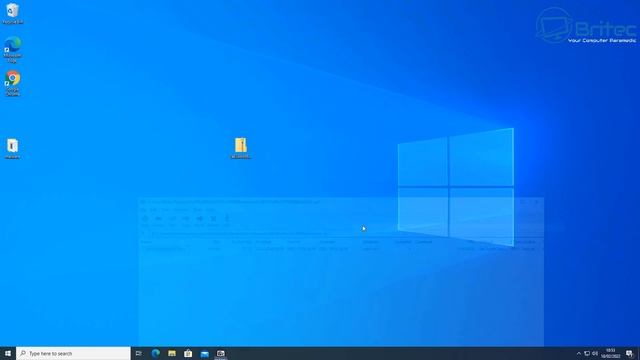The width and height of the screenshot is (640, 360).
Task: Open the Action Center notifications icon
Action: [629, 353]
